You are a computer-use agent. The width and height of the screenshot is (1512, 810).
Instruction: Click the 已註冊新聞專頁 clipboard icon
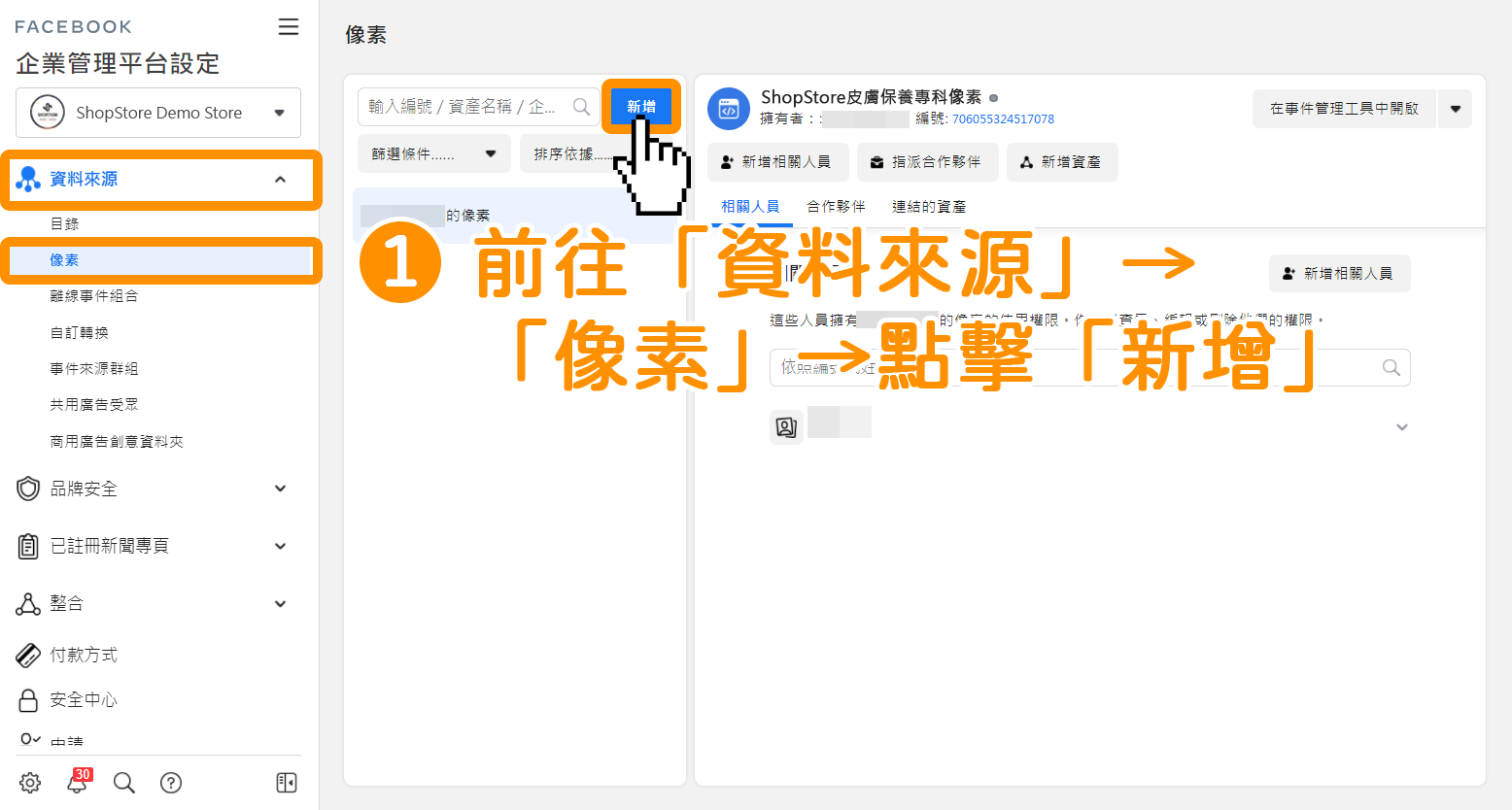click(x=28, y=546)
